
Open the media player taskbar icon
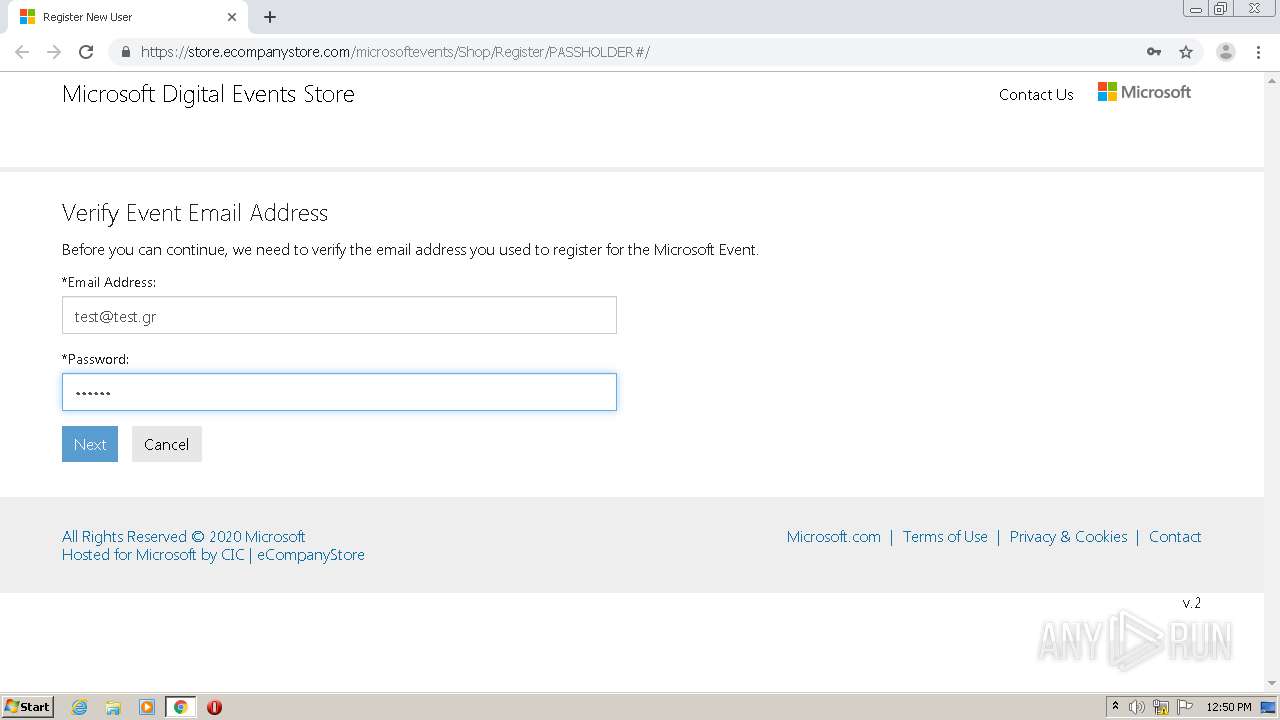point(147,707)
